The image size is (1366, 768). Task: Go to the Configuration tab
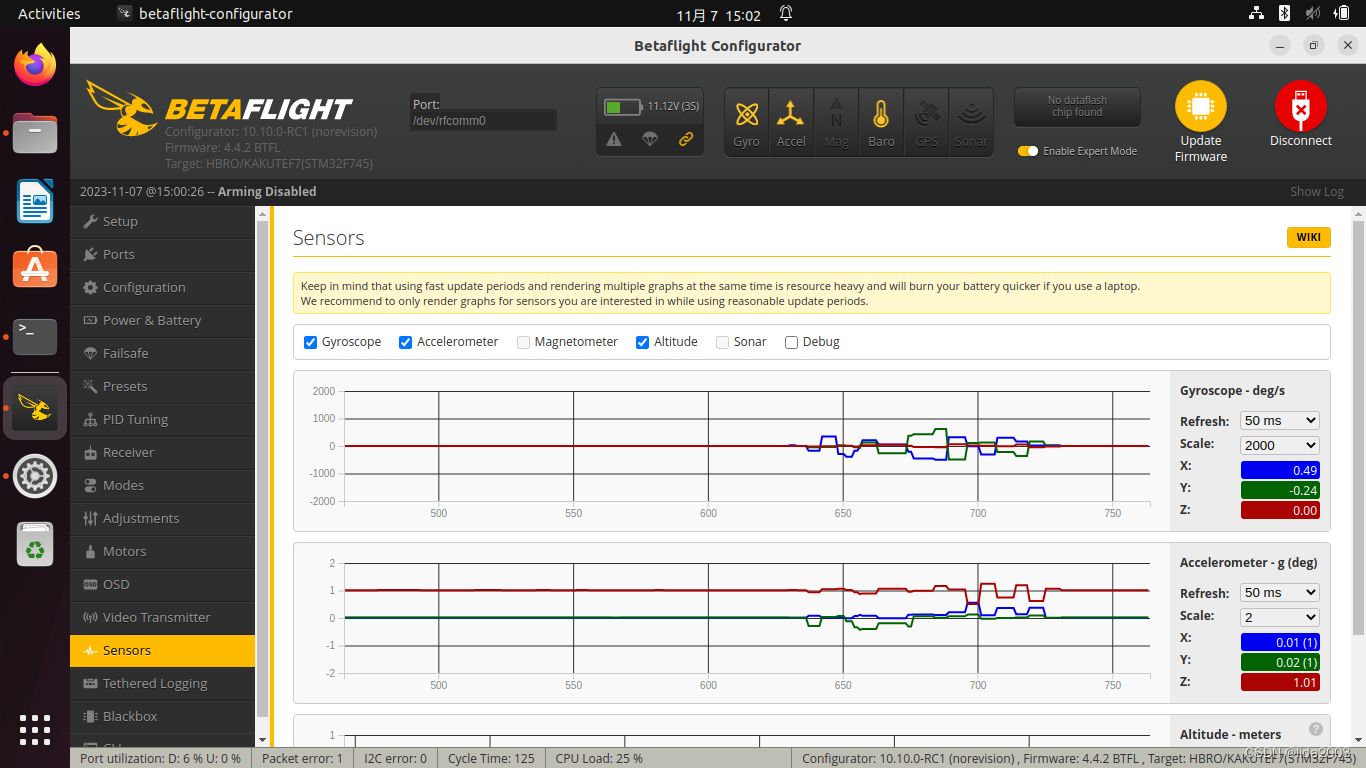coord(162,288)
